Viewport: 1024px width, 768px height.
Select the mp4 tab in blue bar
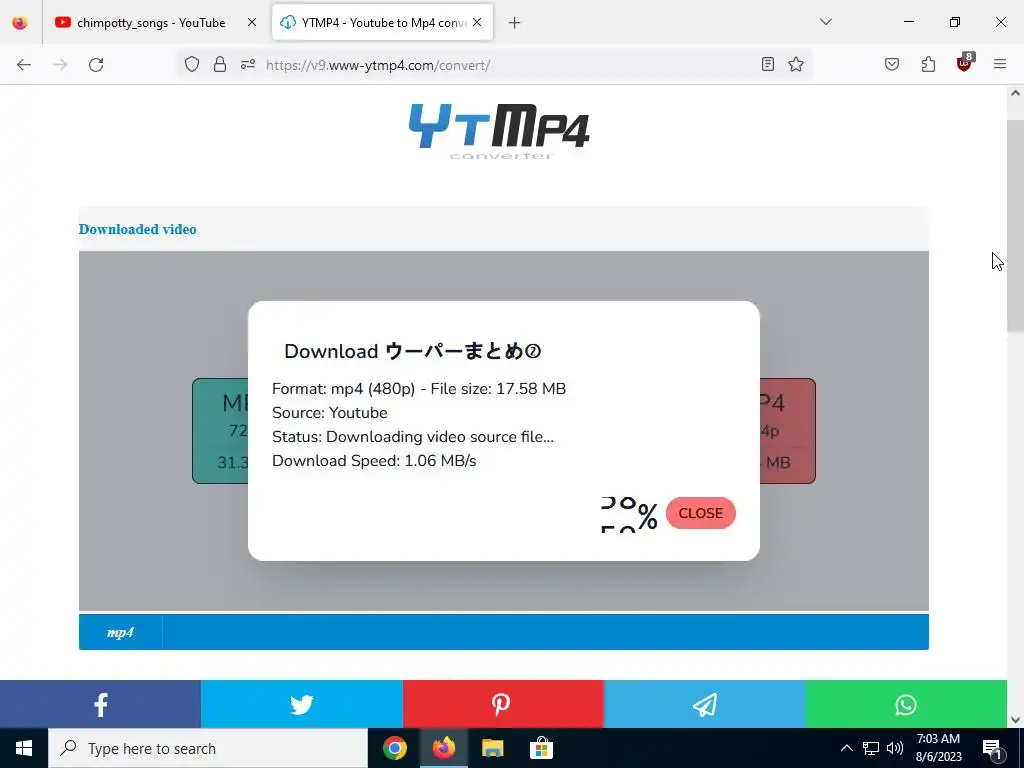coord(120,632)
